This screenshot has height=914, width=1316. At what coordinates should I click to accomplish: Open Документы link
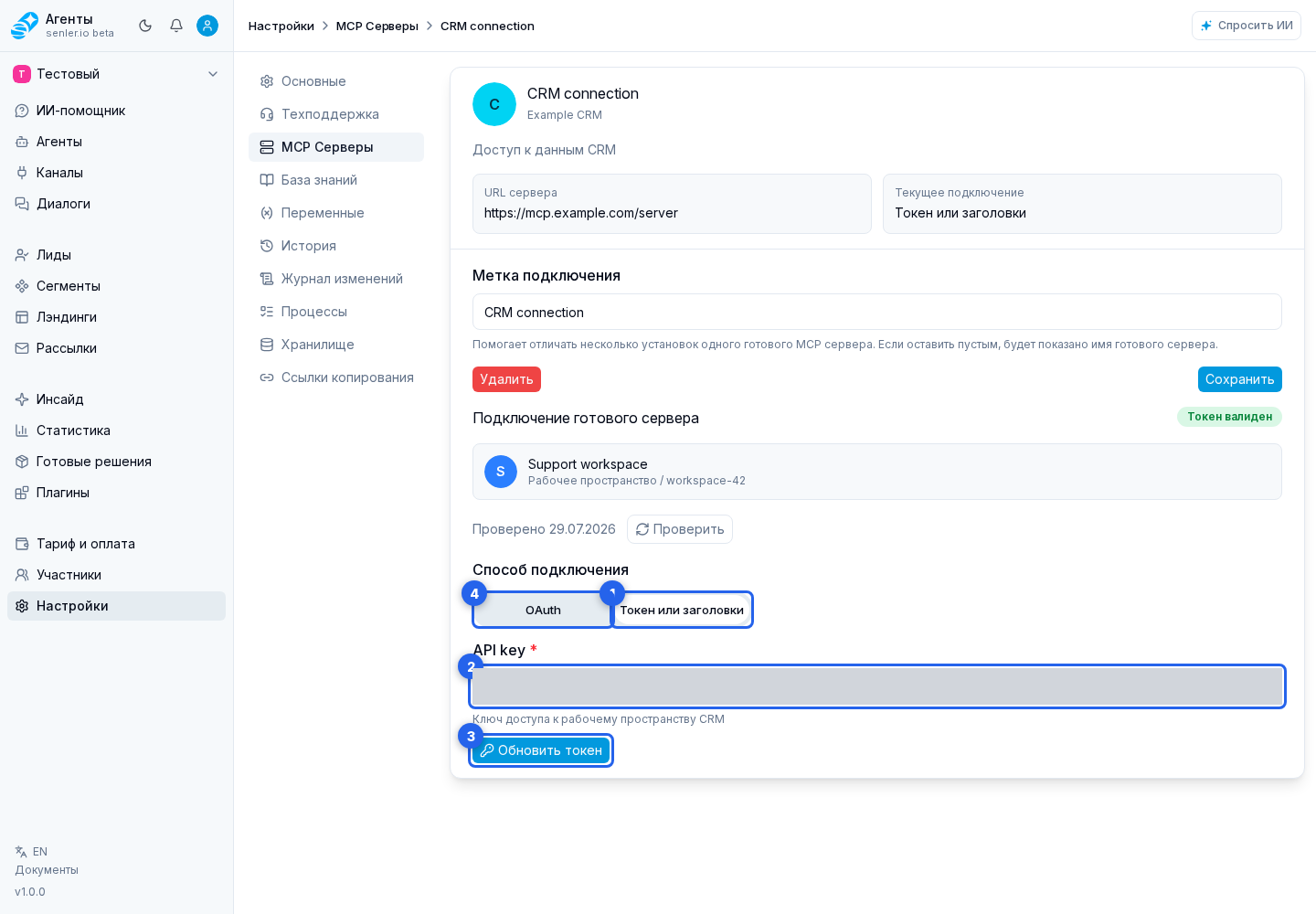[x=47, y=870]
